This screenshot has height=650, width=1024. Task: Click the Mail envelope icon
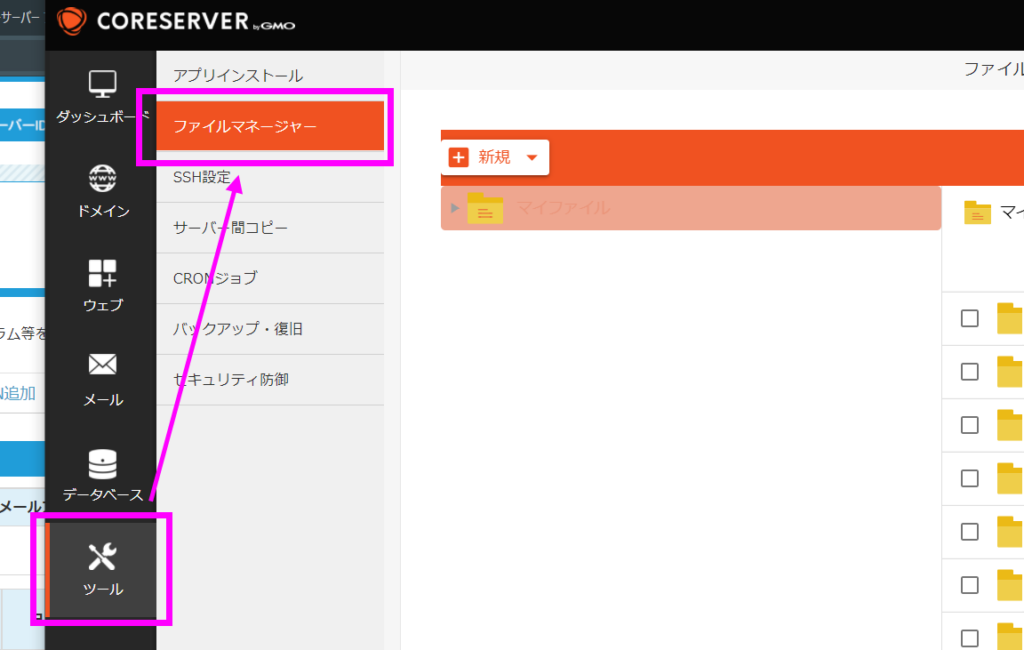[102, 365]
